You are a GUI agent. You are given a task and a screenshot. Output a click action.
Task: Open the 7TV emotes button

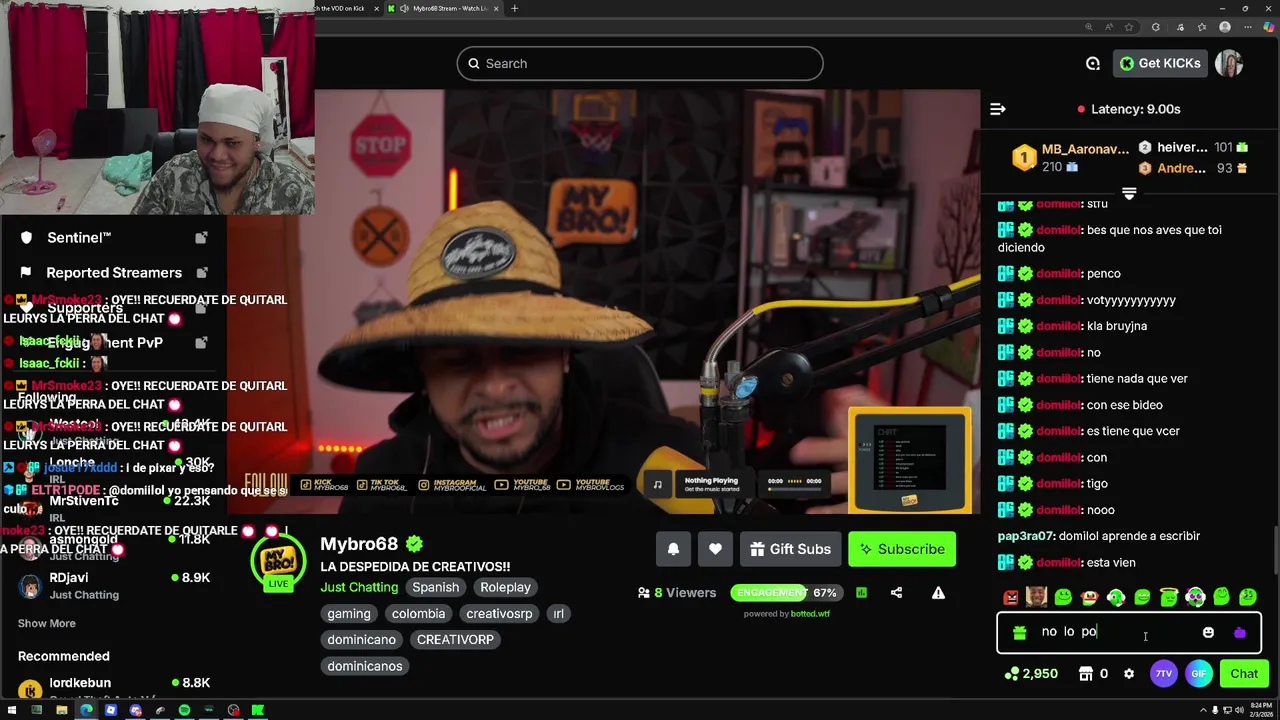click(1163, 674)
